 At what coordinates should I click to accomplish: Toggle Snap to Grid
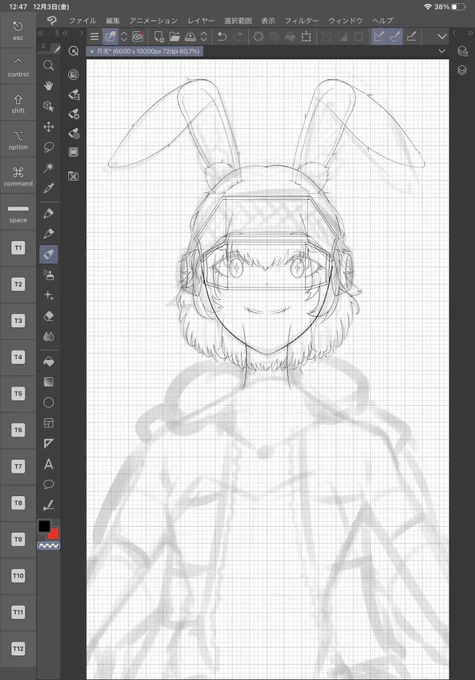[x=412, y=36]
